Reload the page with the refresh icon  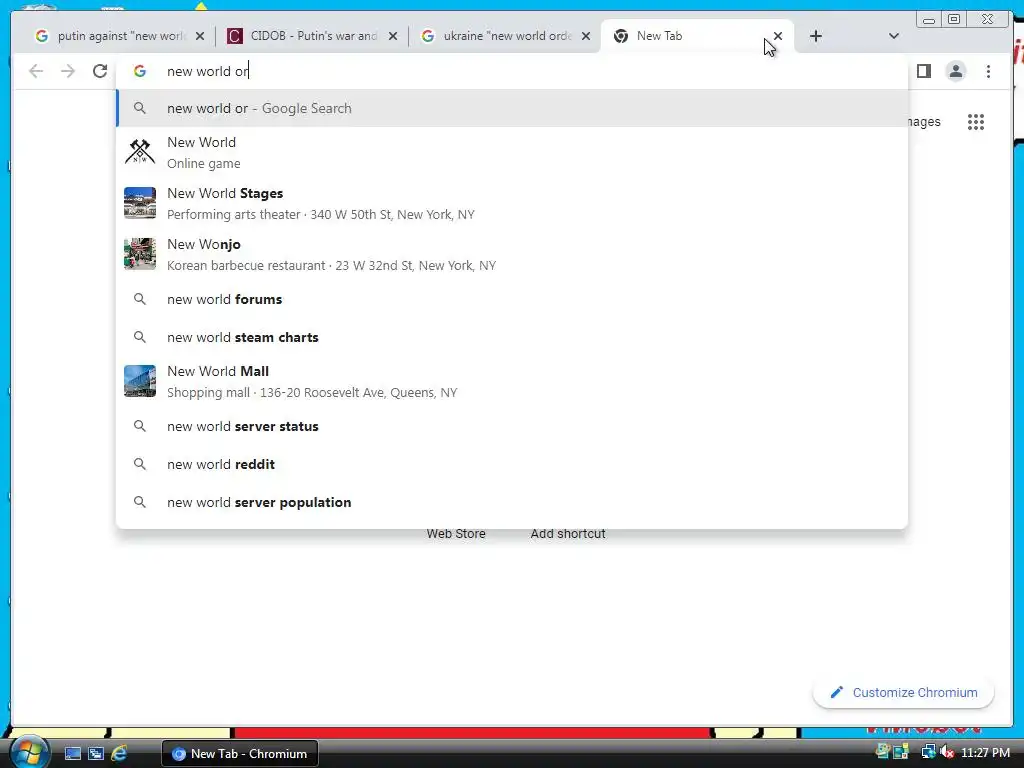click(100, 71)
